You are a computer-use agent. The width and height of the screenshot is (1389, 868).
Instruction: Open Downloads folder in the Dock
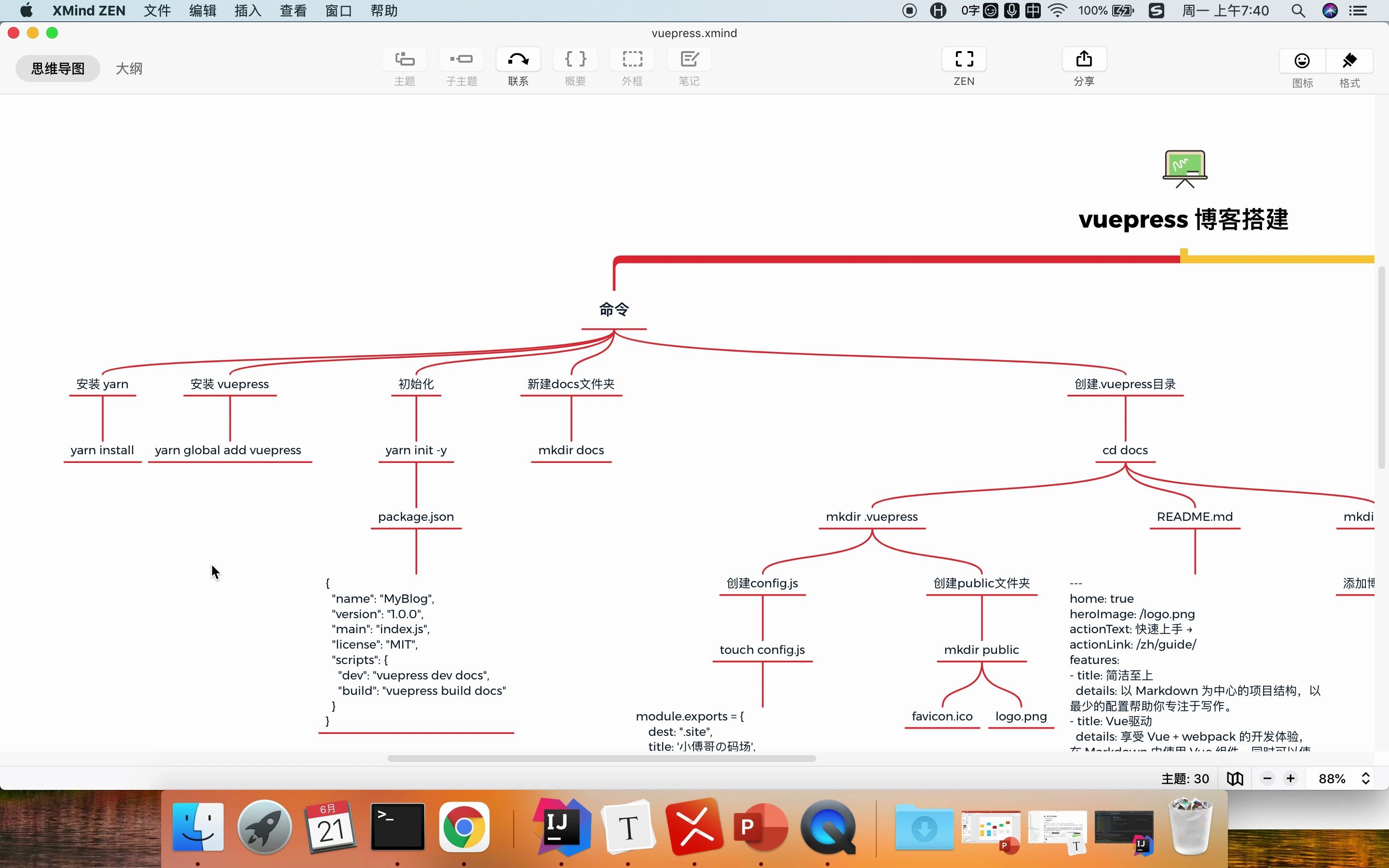pyautogui.click(x=924, y=827)
